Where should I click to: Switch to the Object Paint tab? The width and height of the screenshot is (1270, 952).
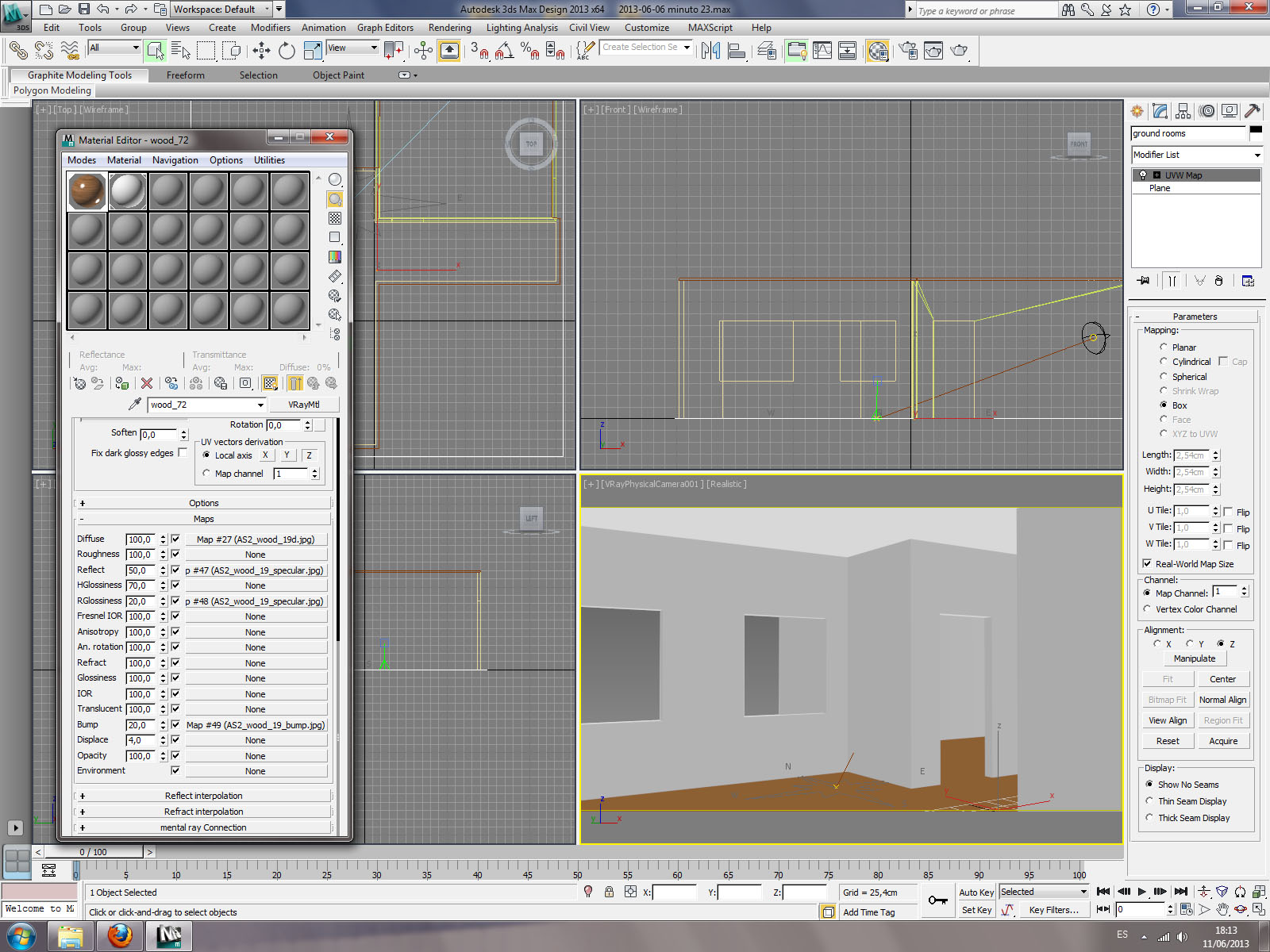[x=338, y=75]
